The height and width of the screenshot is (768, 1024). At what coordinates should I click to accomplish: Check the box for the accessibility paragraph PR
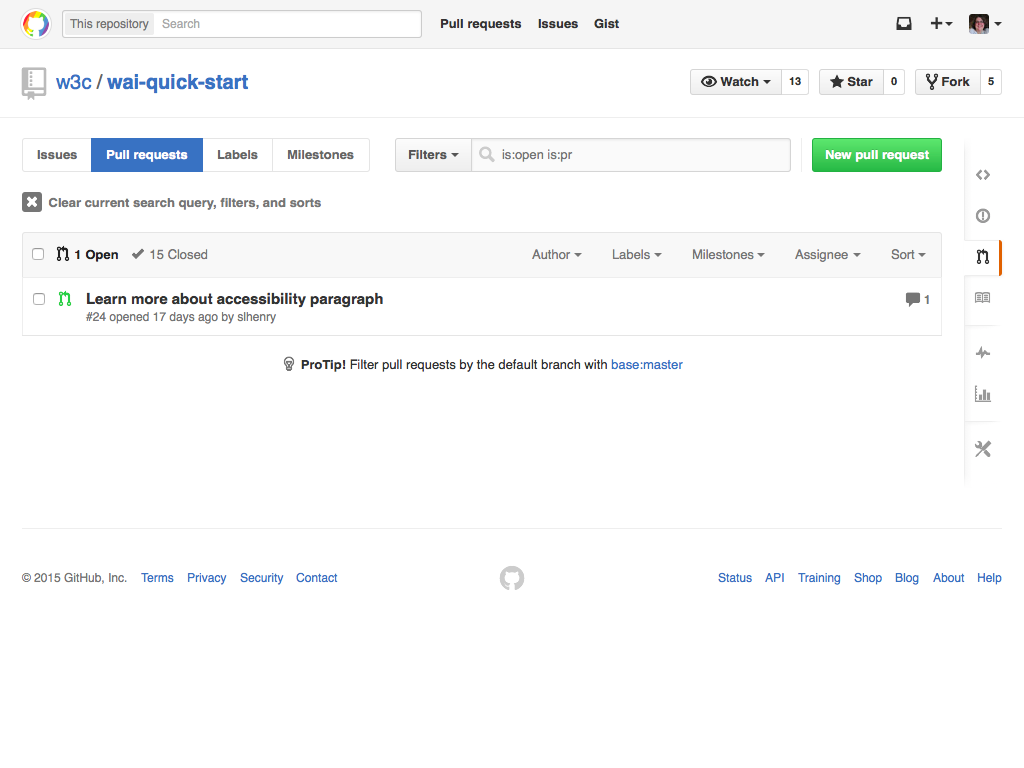pos(39,299)
